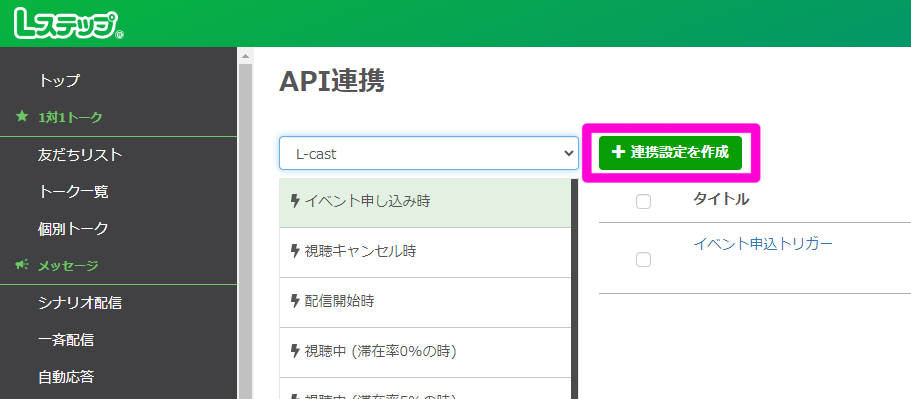Check the select-all checkbox beside タイトル
The width and height of the screenshot is (911, 399).
[x=643, y=202]
